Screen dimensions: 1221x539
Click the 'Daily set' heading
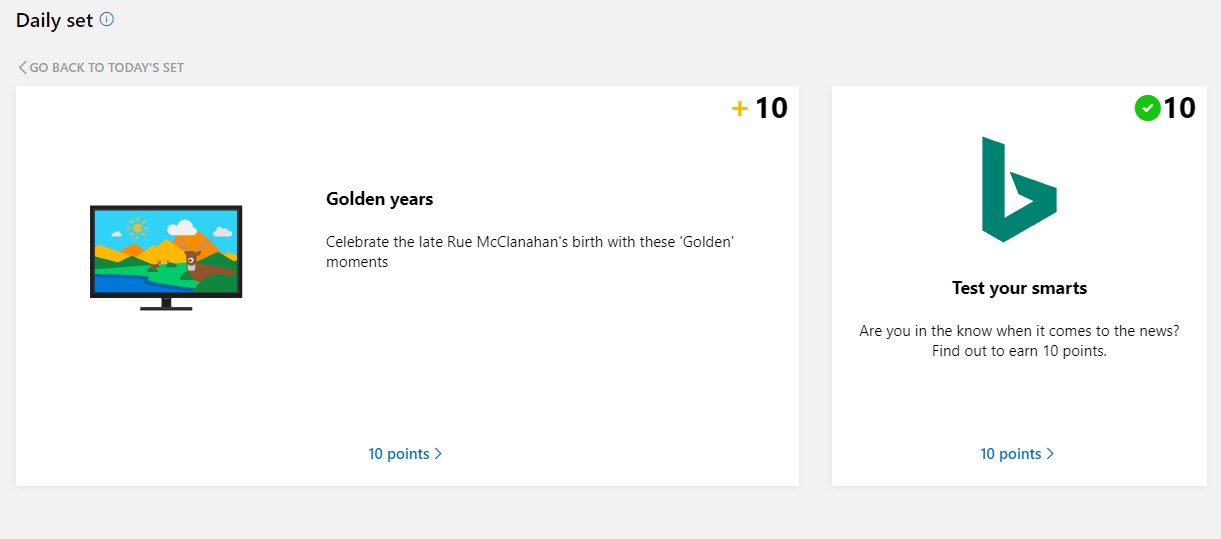[x=55, y=20]
